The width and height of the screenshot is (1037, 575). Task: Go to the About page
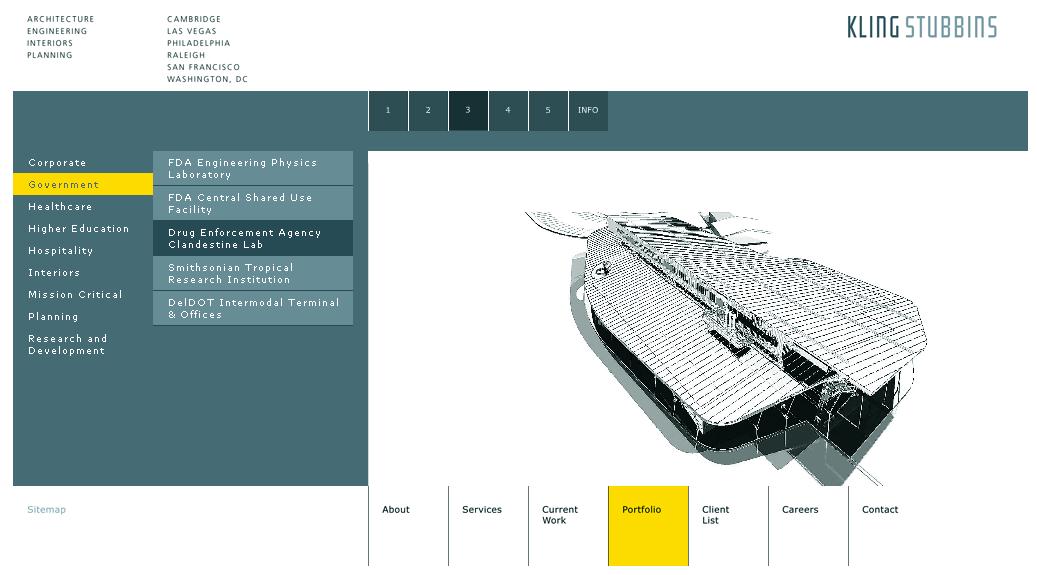pos(396,510)
